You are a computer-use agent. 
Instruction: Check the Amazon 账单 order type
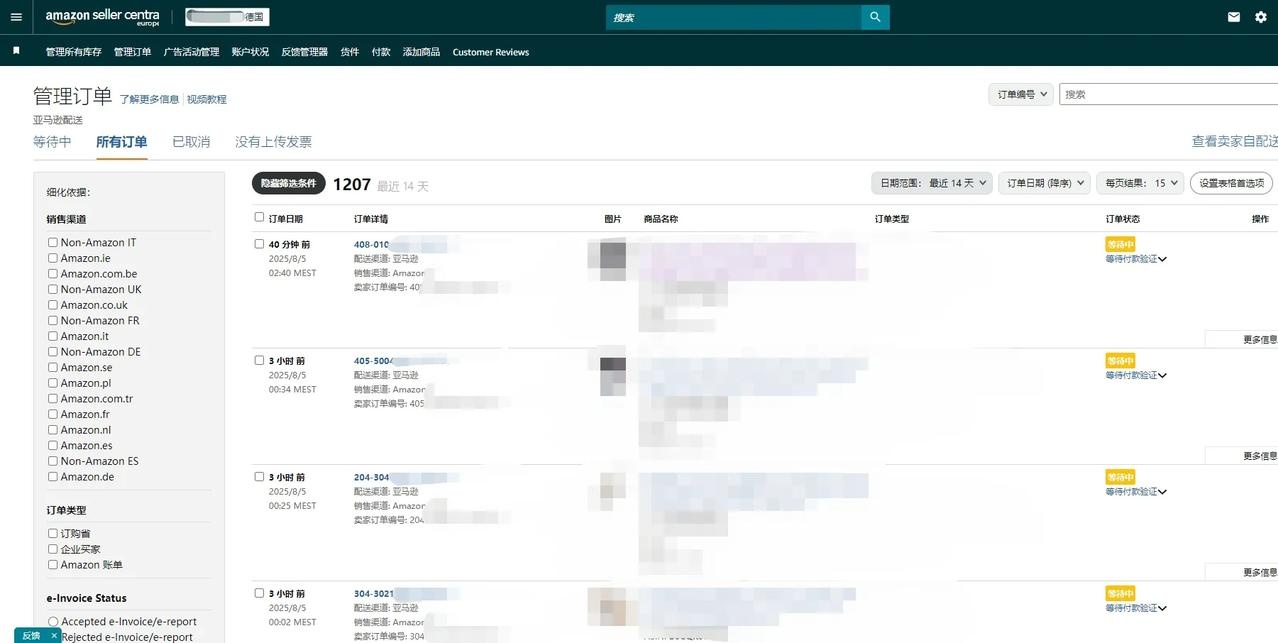click(53, 564)
